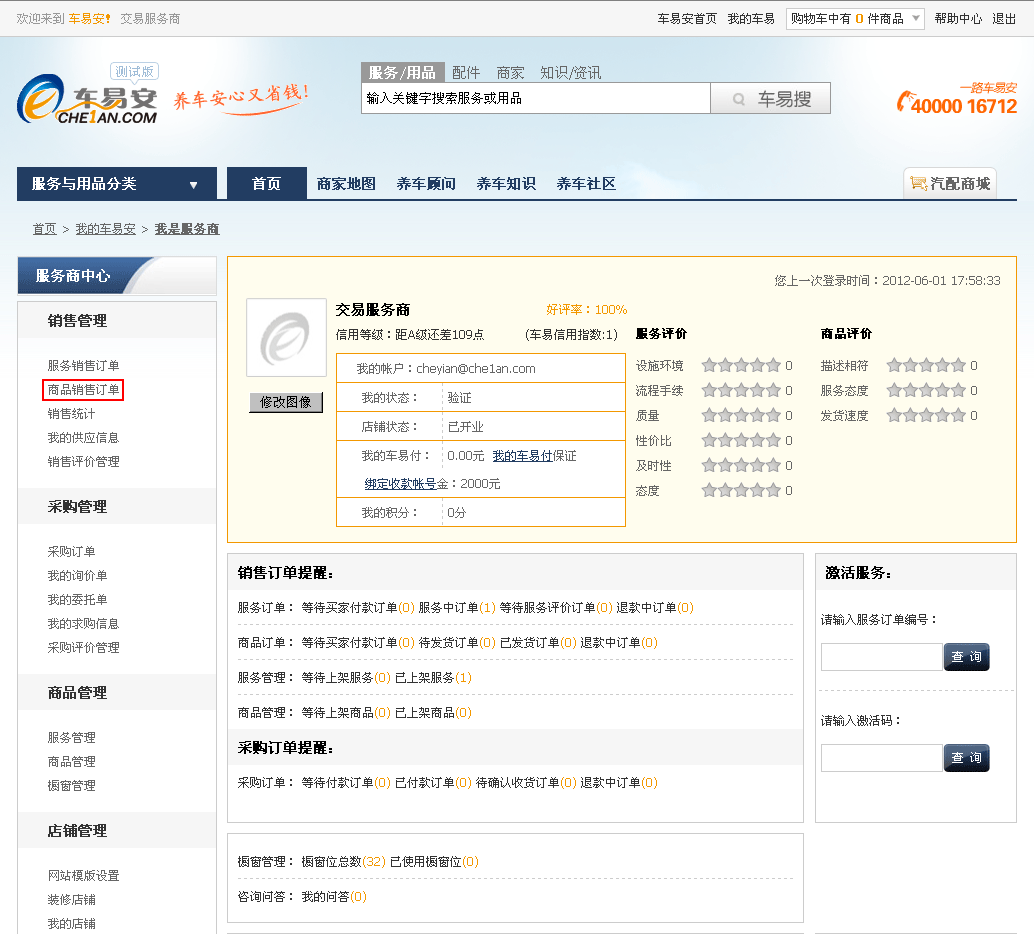This screenshot has height=934, width=1034.
Task: Open 橱窗管理 in the sidebar
Action: [71, 786]
